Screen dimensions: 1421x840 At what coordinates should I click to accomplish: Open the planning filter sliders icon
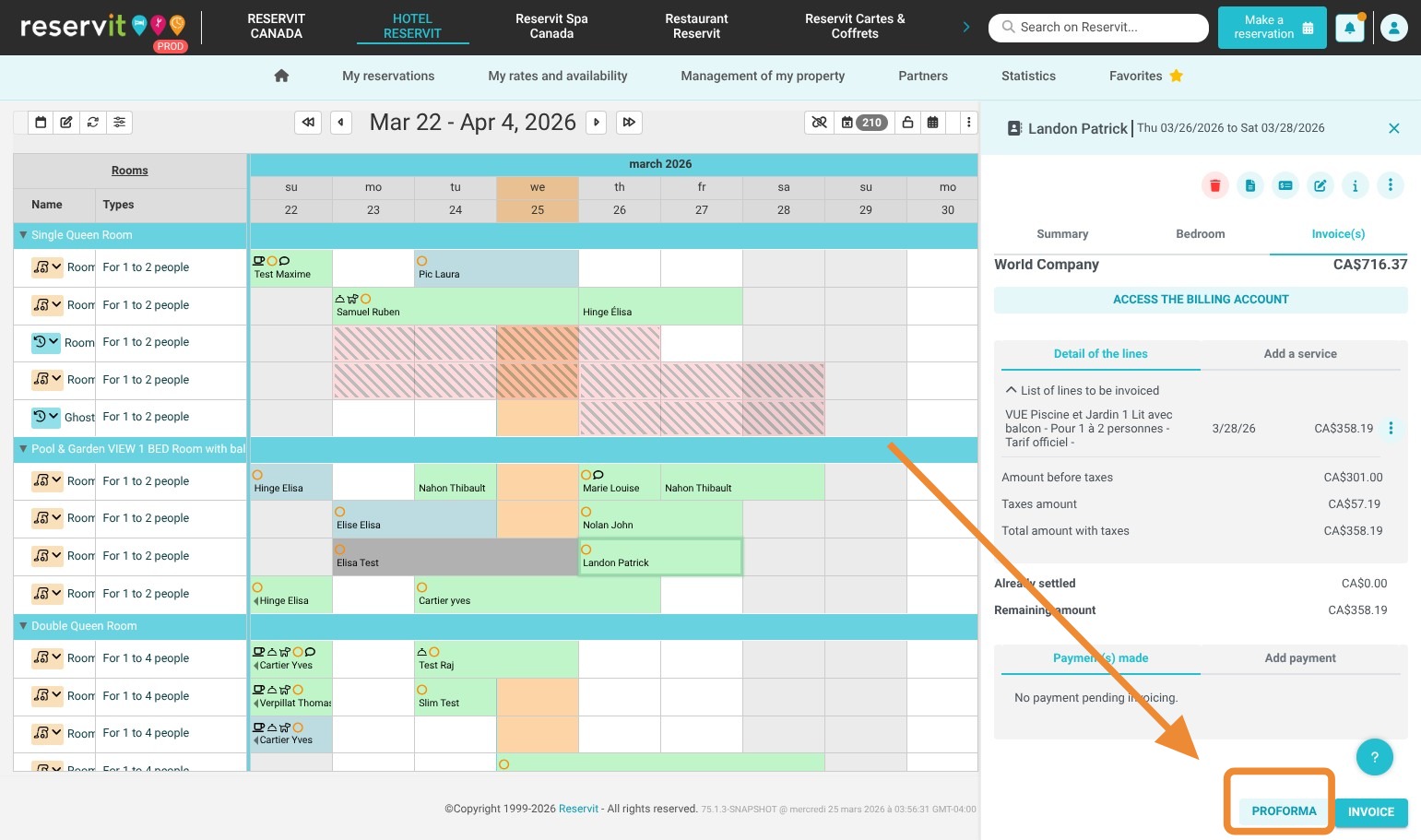pos(119,122)
